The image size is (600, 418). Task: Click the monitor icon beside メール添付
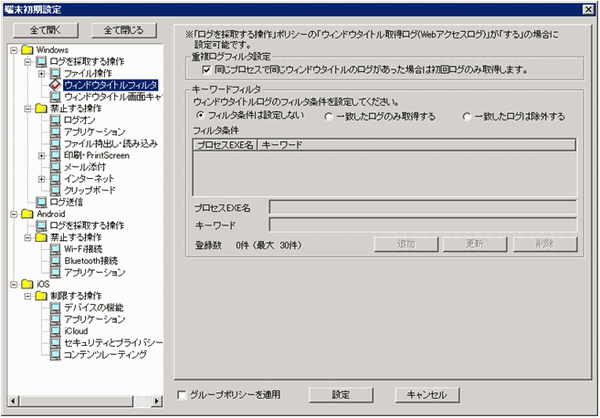(x=55, y=167)
